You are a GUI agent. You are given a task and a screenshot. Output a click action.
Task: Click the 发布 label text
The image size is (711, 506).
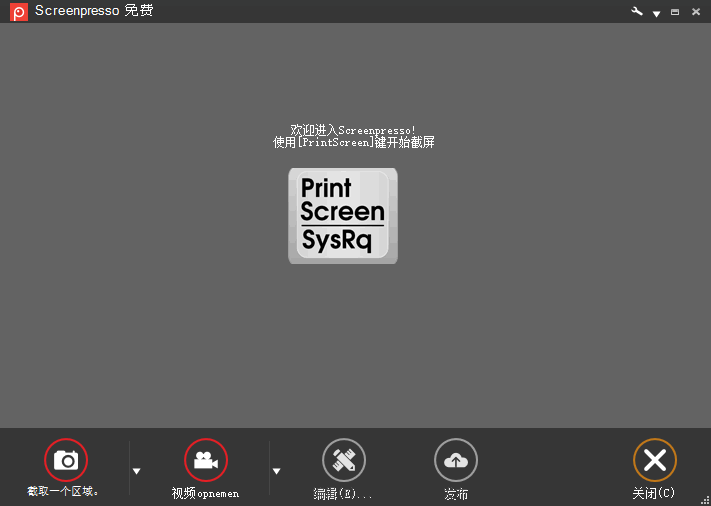456,494
